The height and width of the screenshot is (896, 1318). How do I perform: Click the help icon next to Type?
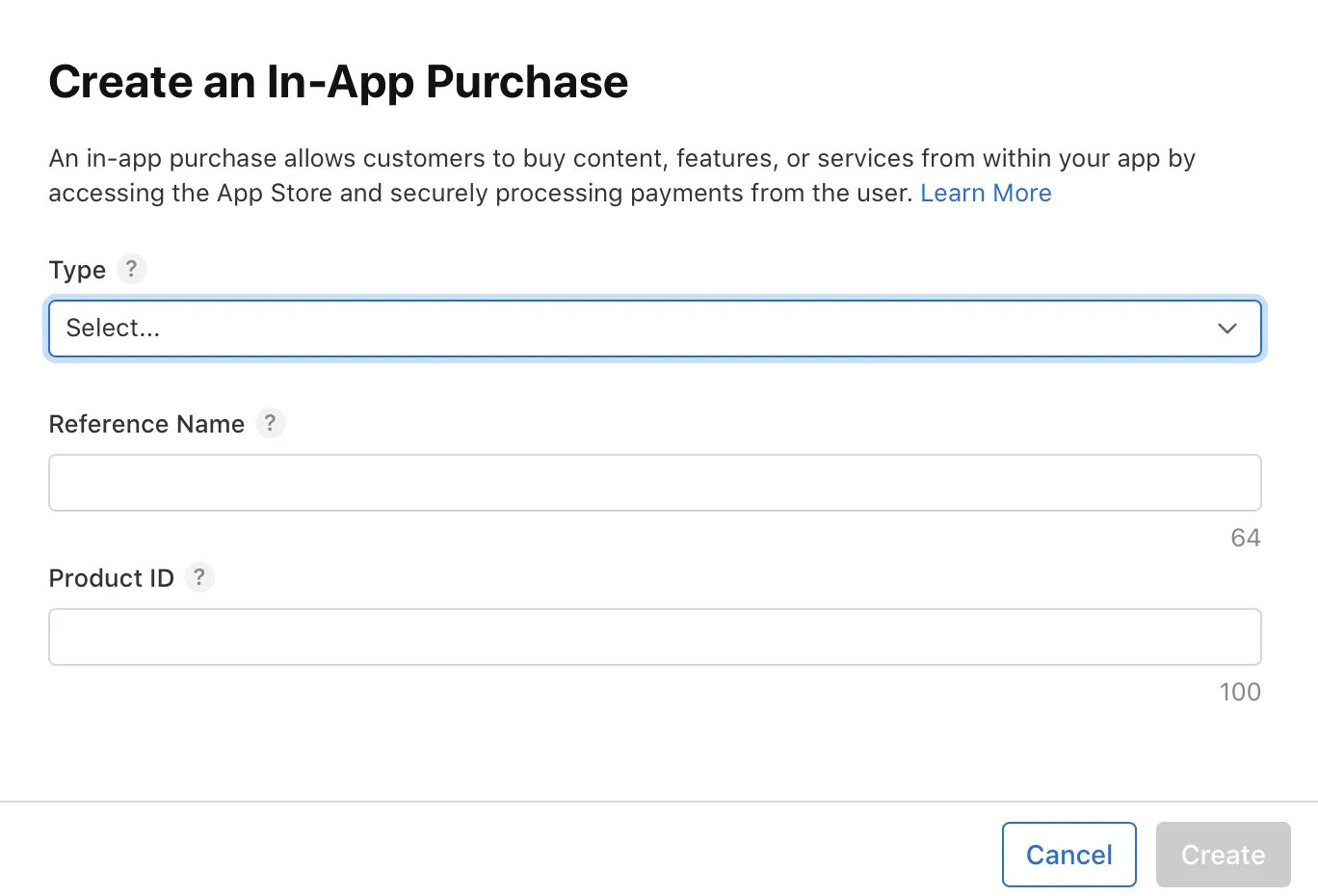point(132,269)
